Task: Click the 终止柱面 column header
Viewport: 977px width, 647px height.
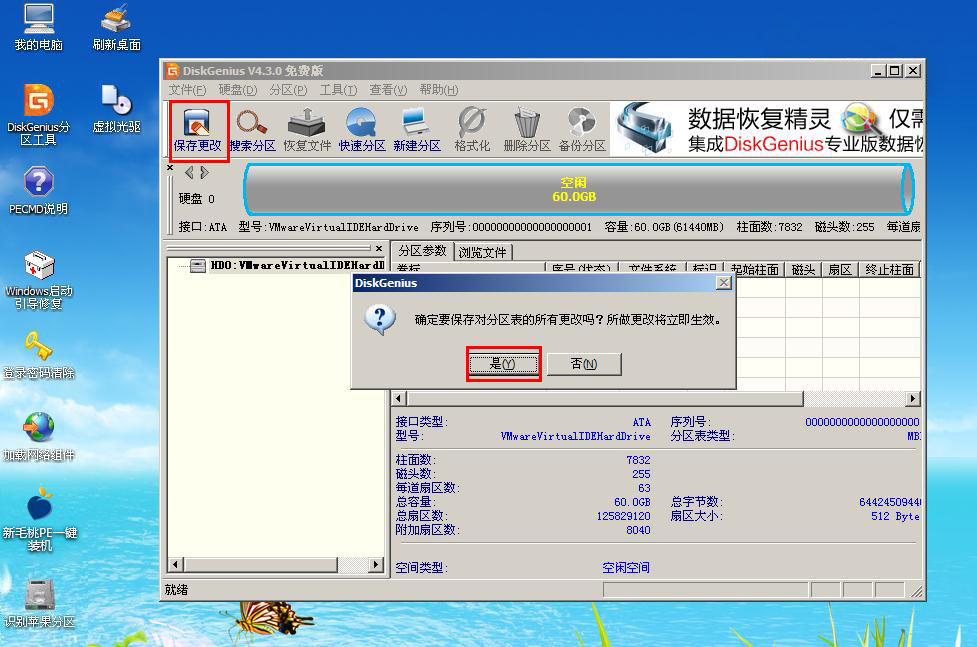Action: point(889,270)
